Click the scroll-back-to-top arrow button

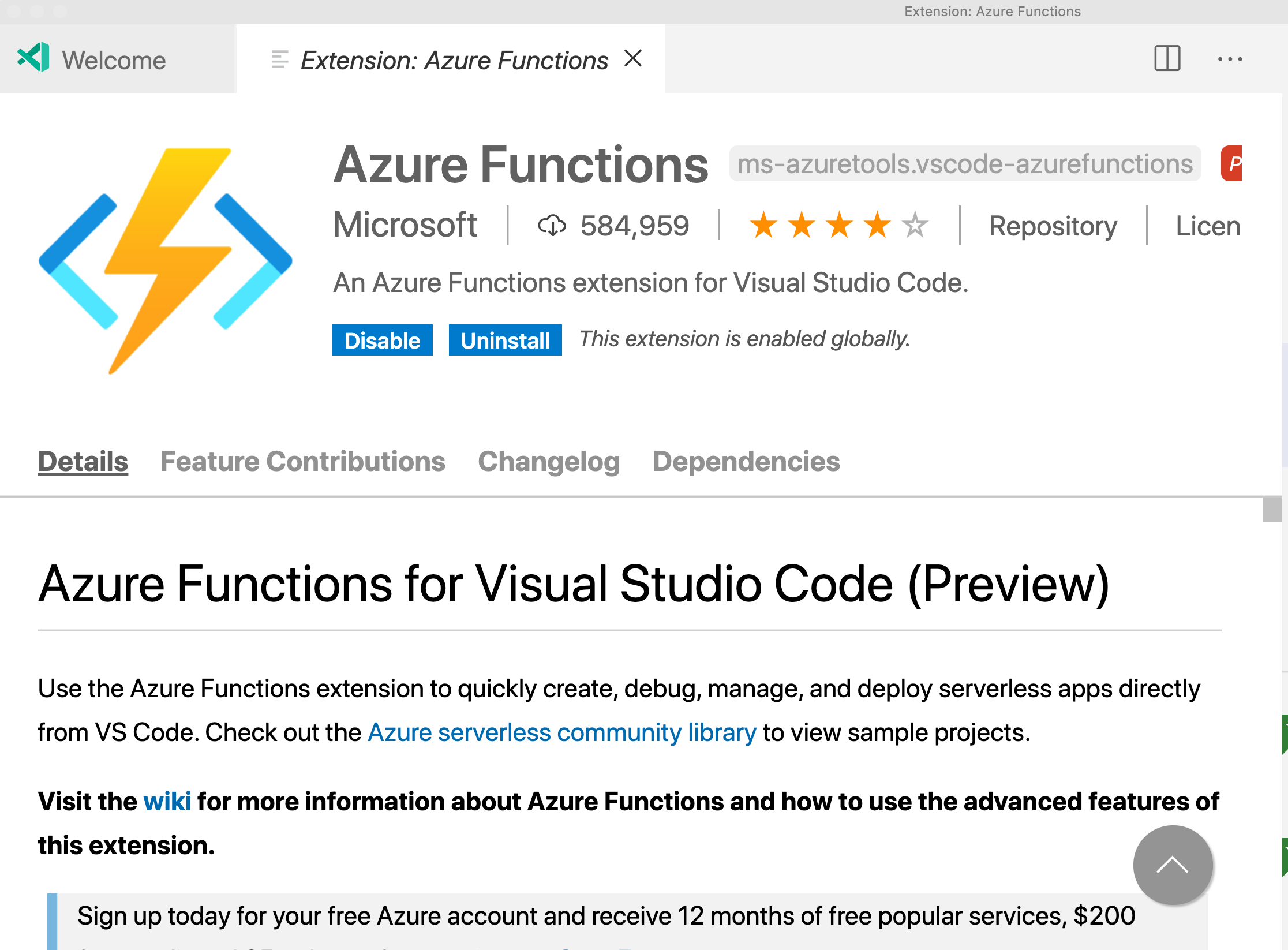(1173, 865)
